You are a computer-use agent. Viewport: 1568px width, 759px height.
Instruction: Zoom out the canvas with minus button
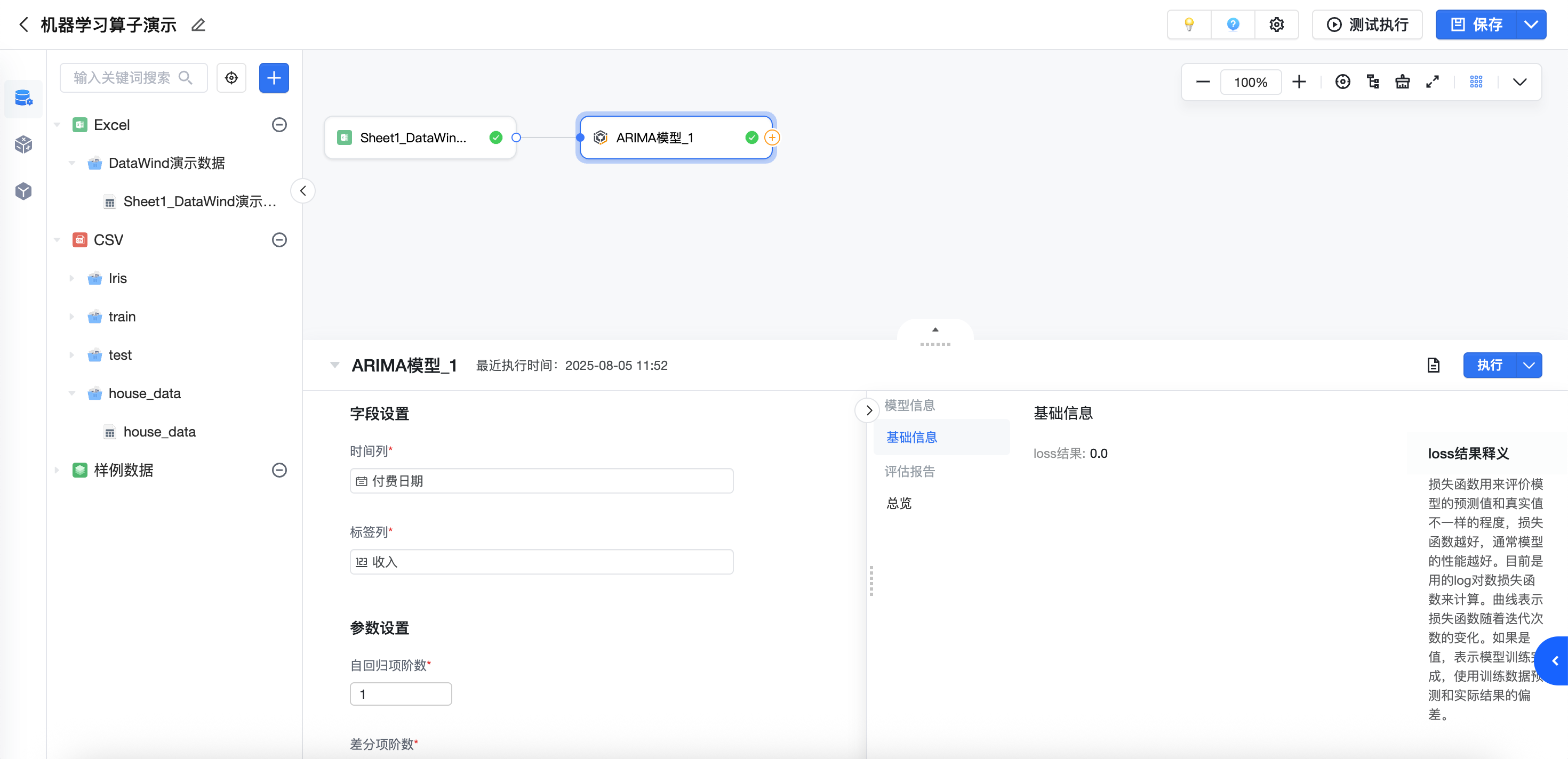(x=1203, y=82)
